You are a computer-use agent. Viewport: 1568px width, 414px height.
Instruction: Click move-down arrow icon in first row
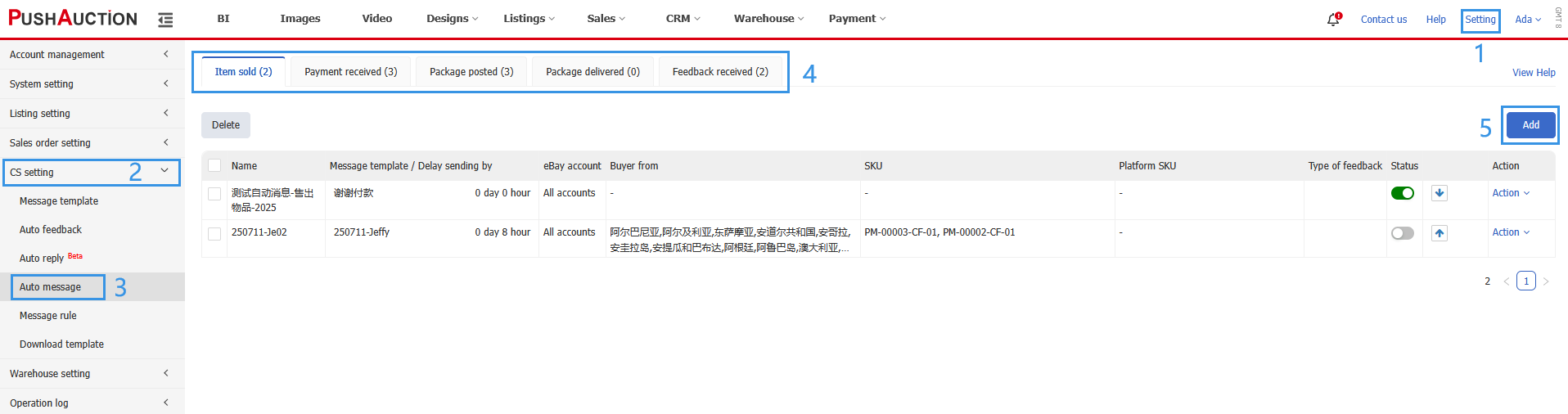click(1440, 193)
